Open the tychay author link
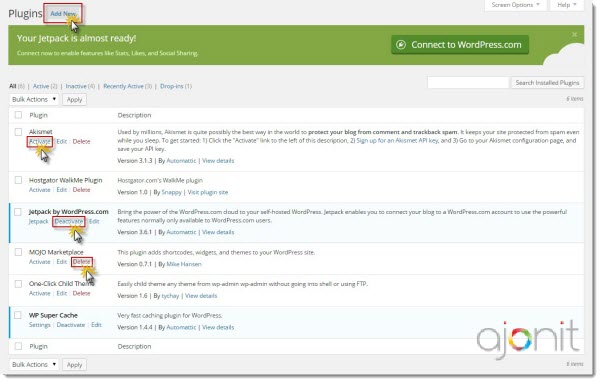This screenshot has width=600, height=382. point(170,296)
